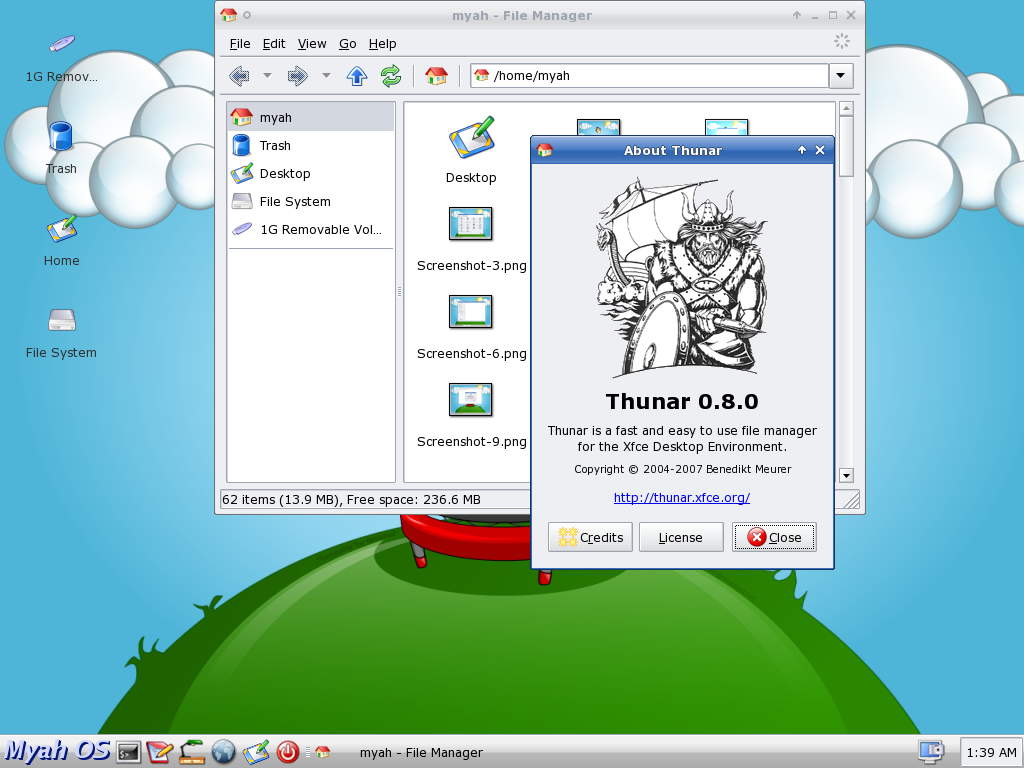Launch the terminal from the panel
This screenshot has width=1024, height=768.
(129, 752)
